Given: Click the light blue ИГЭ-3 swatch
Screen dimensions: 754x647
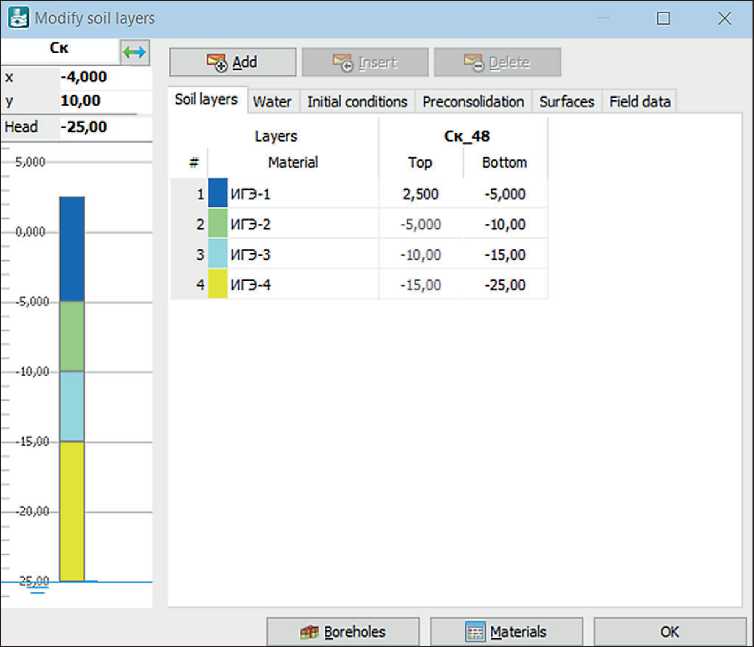Looking at the screenshot, I should (218, 255).
